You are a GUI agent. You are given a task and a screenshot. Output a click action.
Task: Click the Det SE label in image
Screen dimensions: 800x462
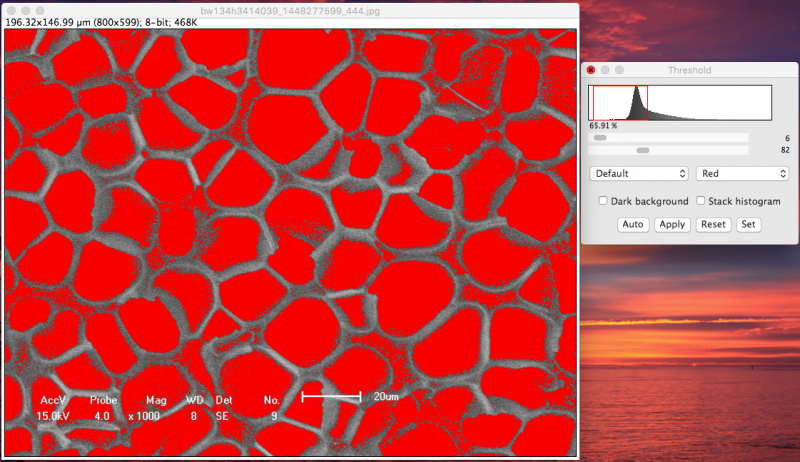tap(223, 408)
